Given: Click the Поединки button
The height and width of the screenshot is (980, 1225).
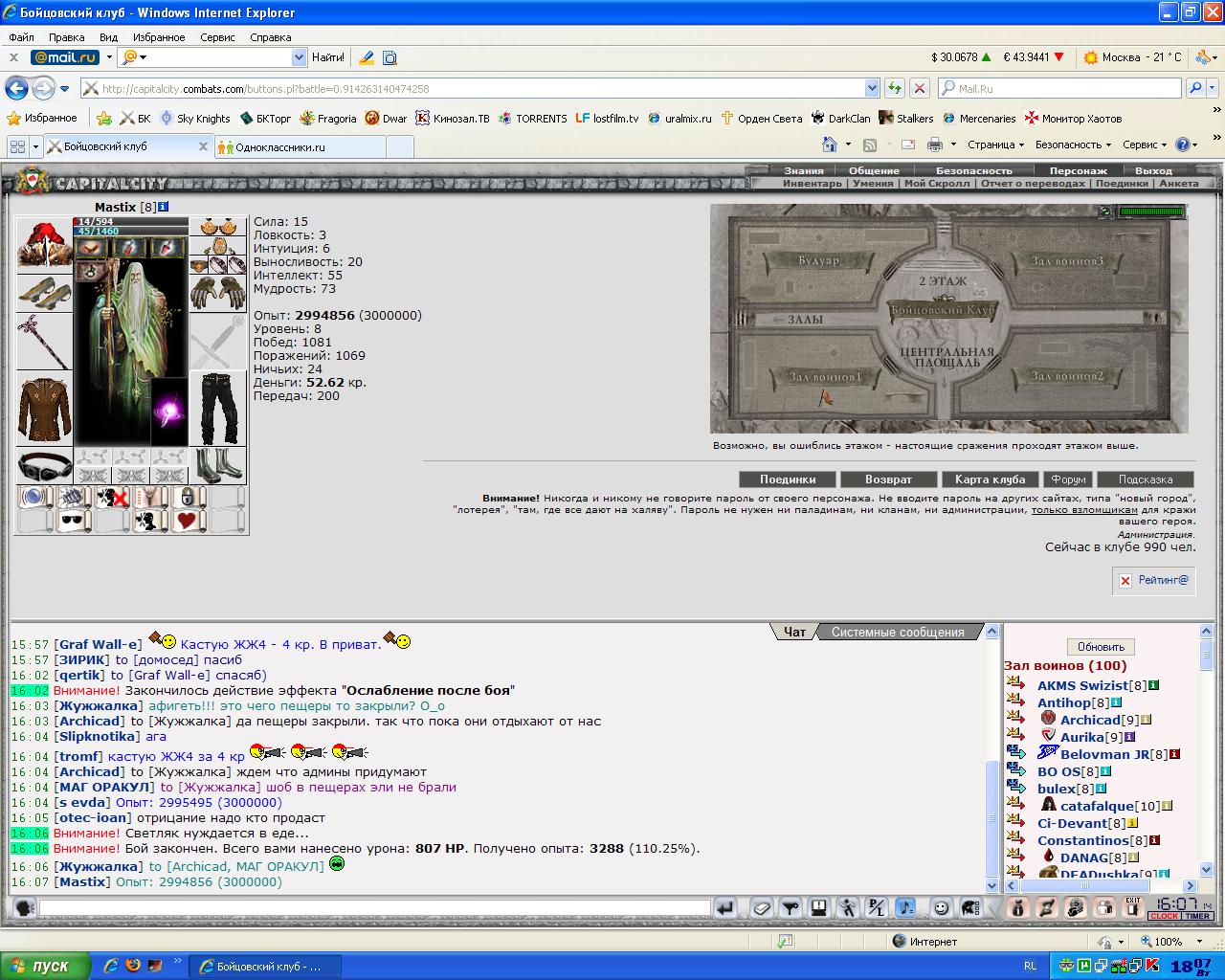Looking at the screenshot, I should click(x=788, y=479).
